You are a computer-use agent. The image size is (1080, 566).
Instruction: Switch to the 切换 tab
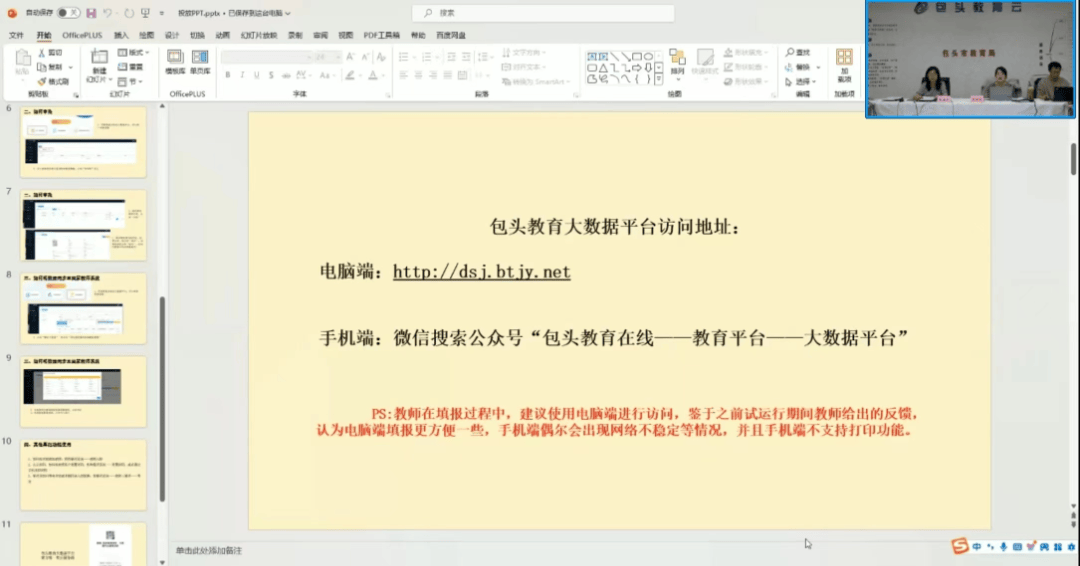click(197, 35)
